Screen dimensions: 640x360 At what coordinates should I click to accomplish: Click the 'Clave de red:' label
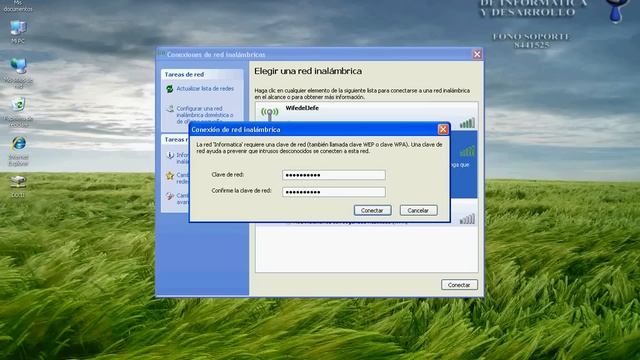point(228,175)
